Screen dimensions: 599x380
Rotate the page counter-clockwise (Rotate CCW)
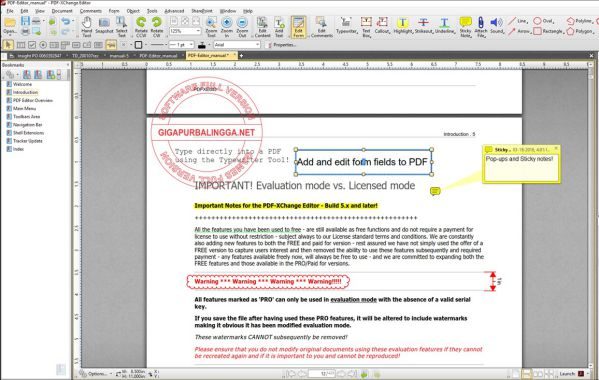point(141,27)
